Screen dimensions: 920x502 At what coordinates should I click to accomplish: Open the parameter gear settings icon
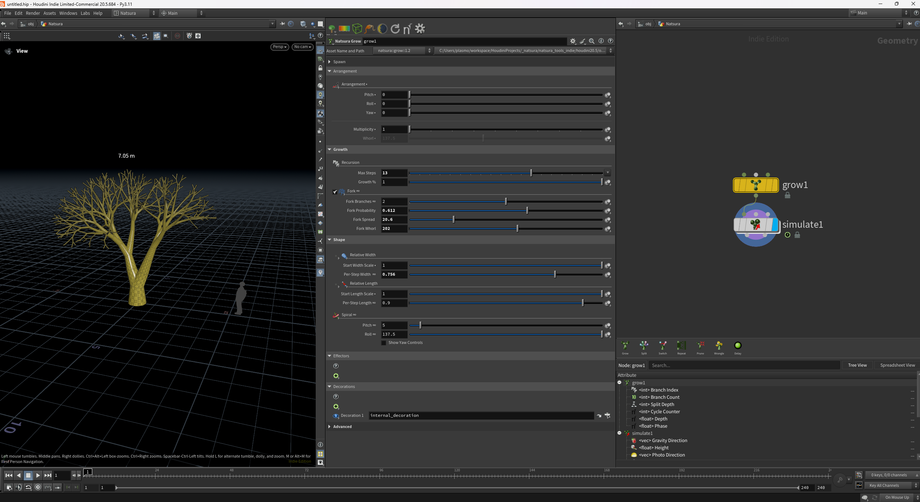click(573, 41)
